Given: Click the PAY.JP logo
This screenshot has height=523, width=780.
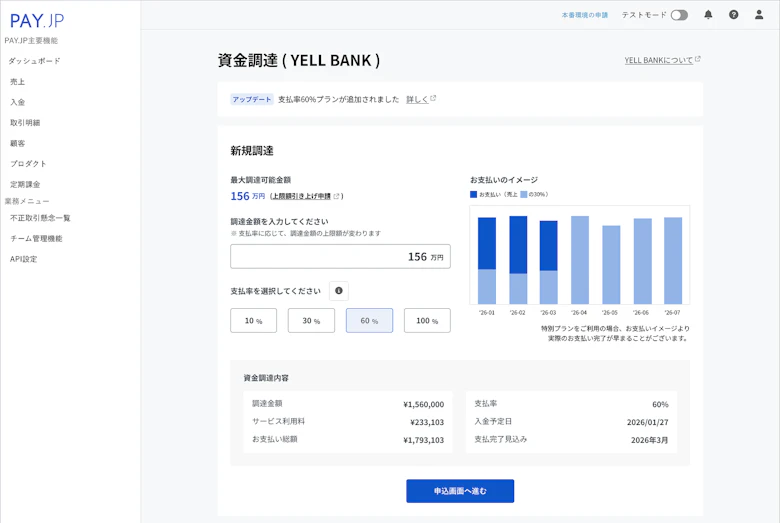Looking at the screenshot, I should [x=37, y=21].
